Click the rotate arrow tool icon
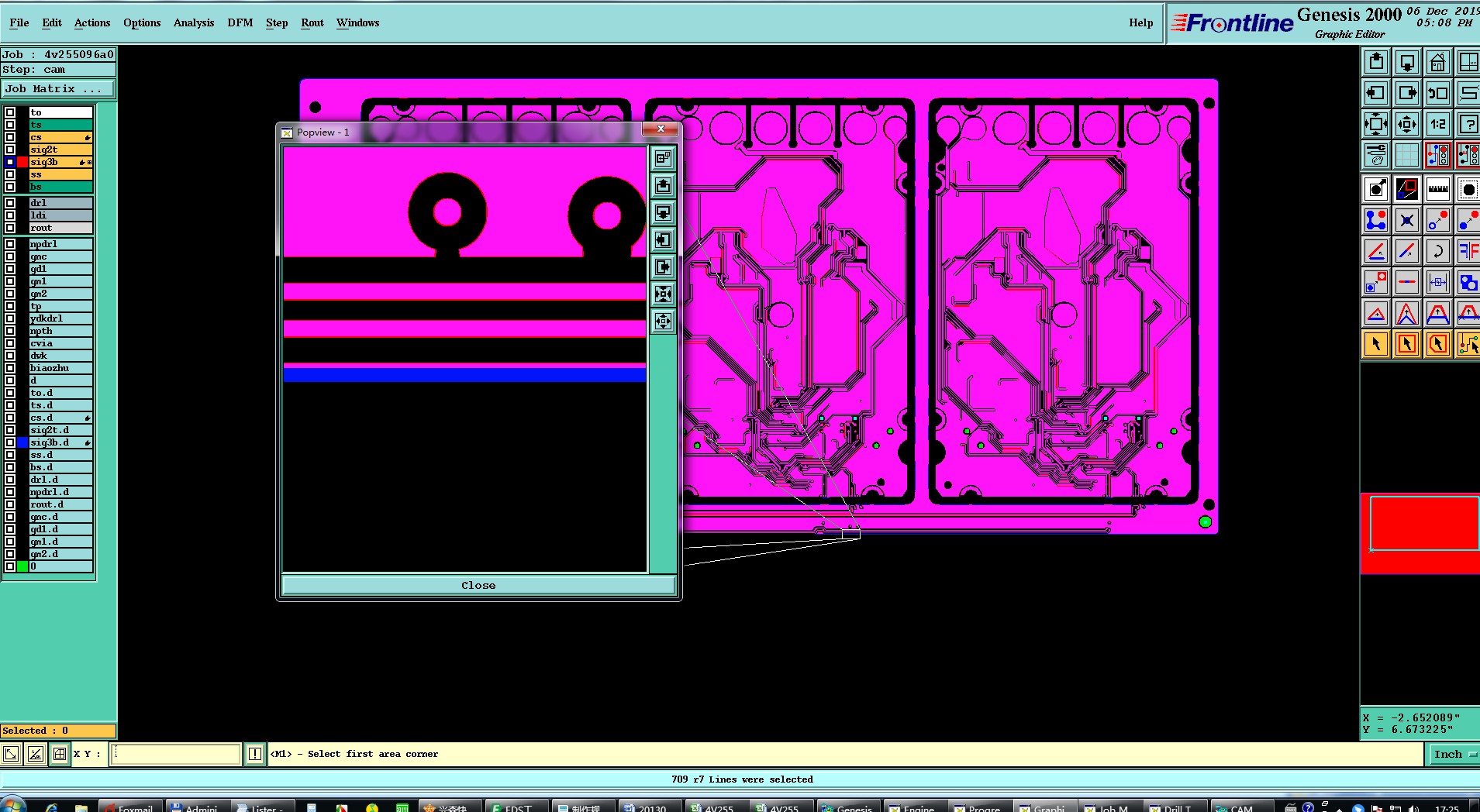This screenshot has height=812, width=1480. point(1438,251)
